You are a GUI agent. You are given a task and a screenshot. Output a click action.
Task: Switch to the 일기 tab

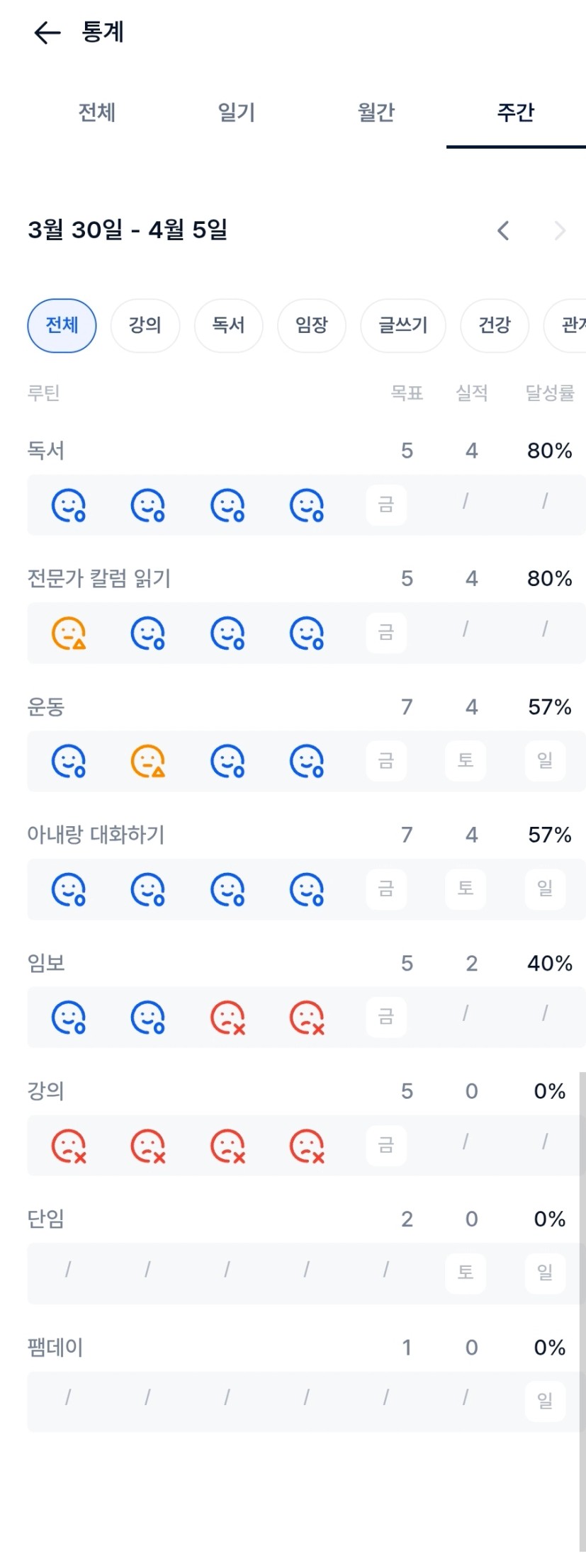[237, 112]
